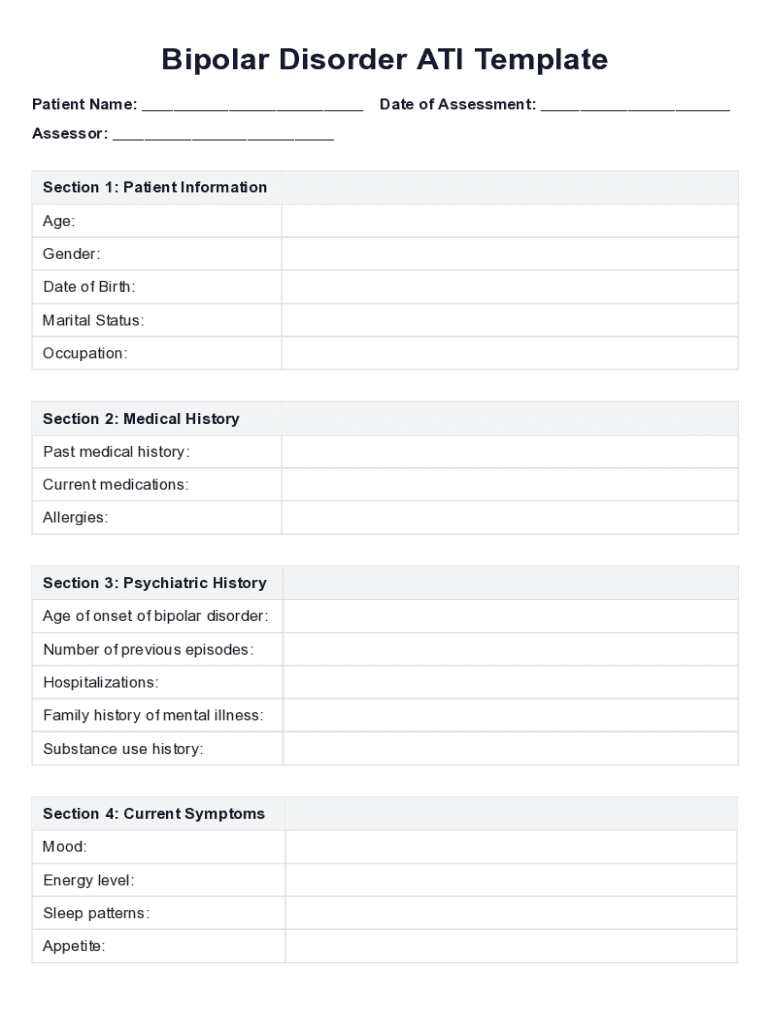Click the Patient Name blank line
This screenshot has width=770, height=1024.
[252, 106]
